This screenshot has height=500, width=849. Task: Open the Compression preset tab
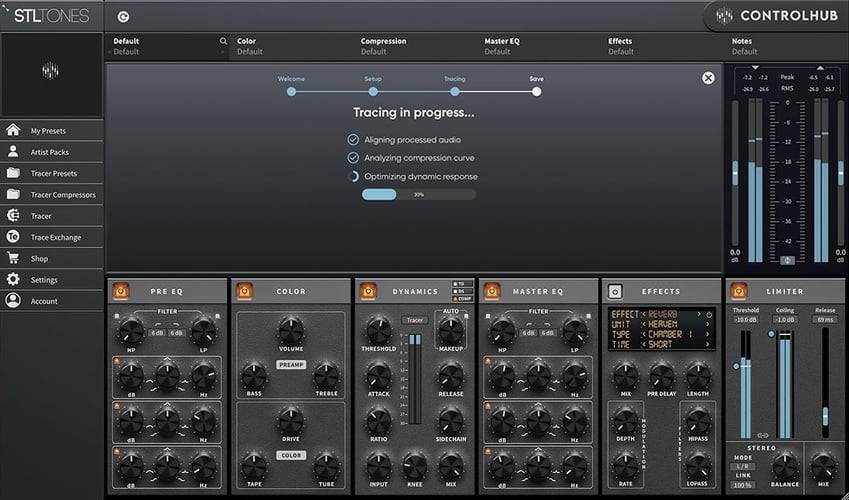pyautogui.click(x=417, y=46)
